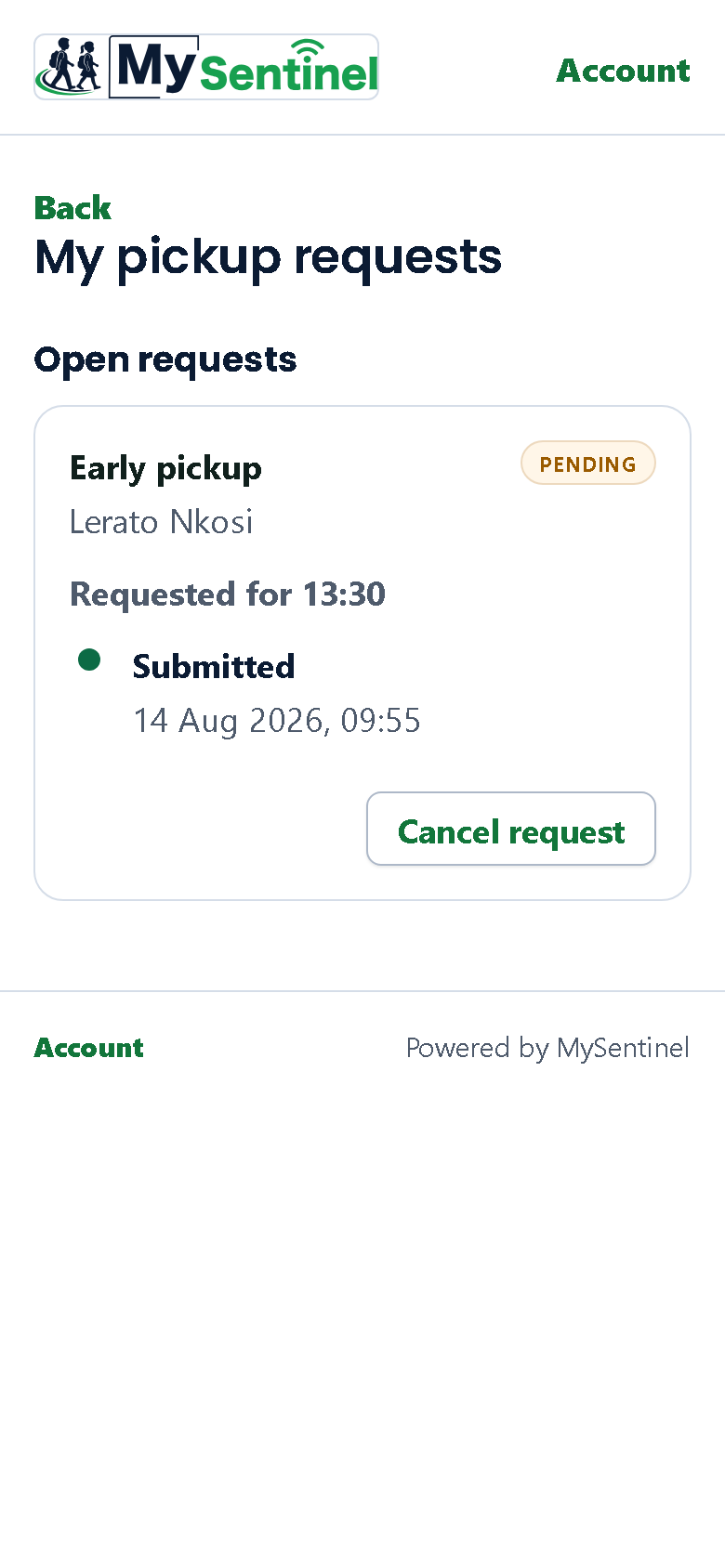Click the My pickup requests heading
Image resolution: width=725 pixels, height=1568 pixels.
tap(269, 258)
